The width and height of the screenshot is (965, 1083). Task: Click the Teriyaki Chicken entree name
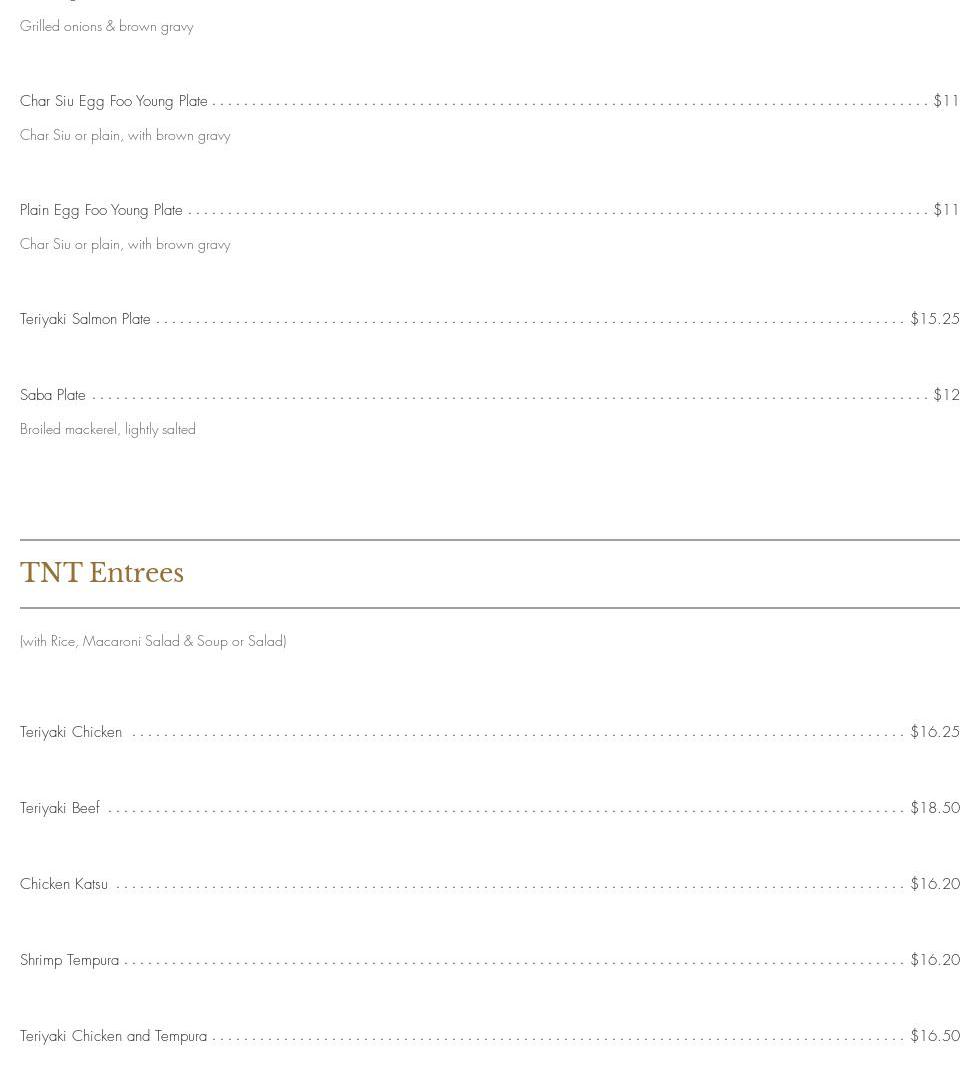click(x=71, y=732)
